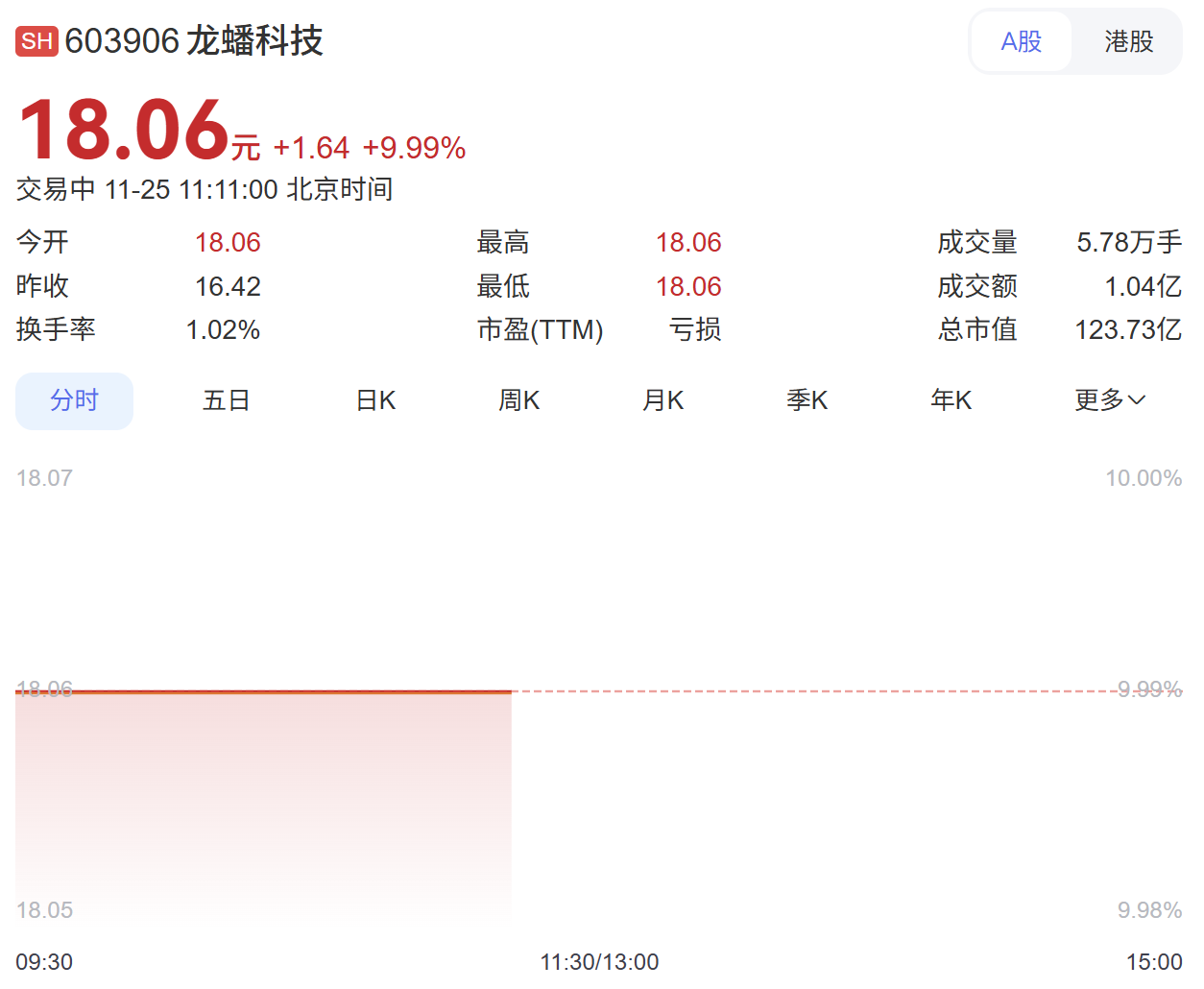Switch to the 港股 market toggle
The height and width of the screenshot is (989, 1204).
[x=1128, y=41]
